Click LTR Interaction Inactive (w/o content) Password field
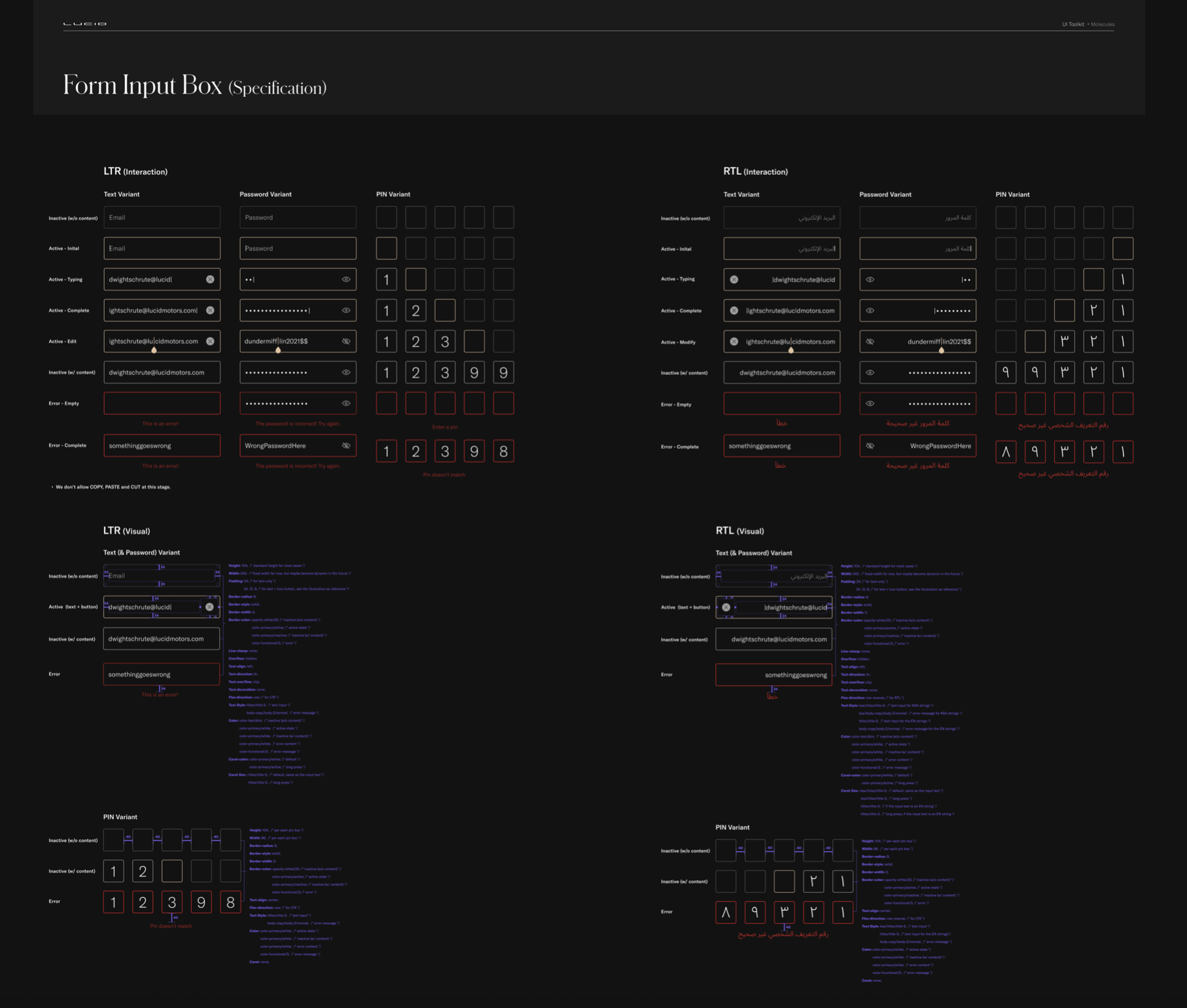This screenshot has width=1187, height=1008. pos(298,217)
